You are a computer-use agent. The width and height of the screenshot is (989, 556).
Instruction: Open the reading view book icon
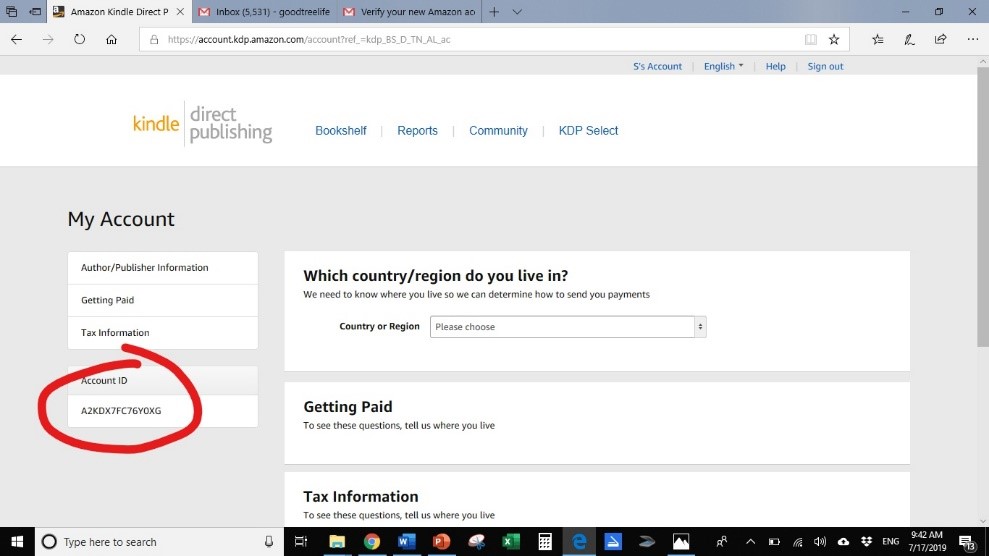click(811, 39)
